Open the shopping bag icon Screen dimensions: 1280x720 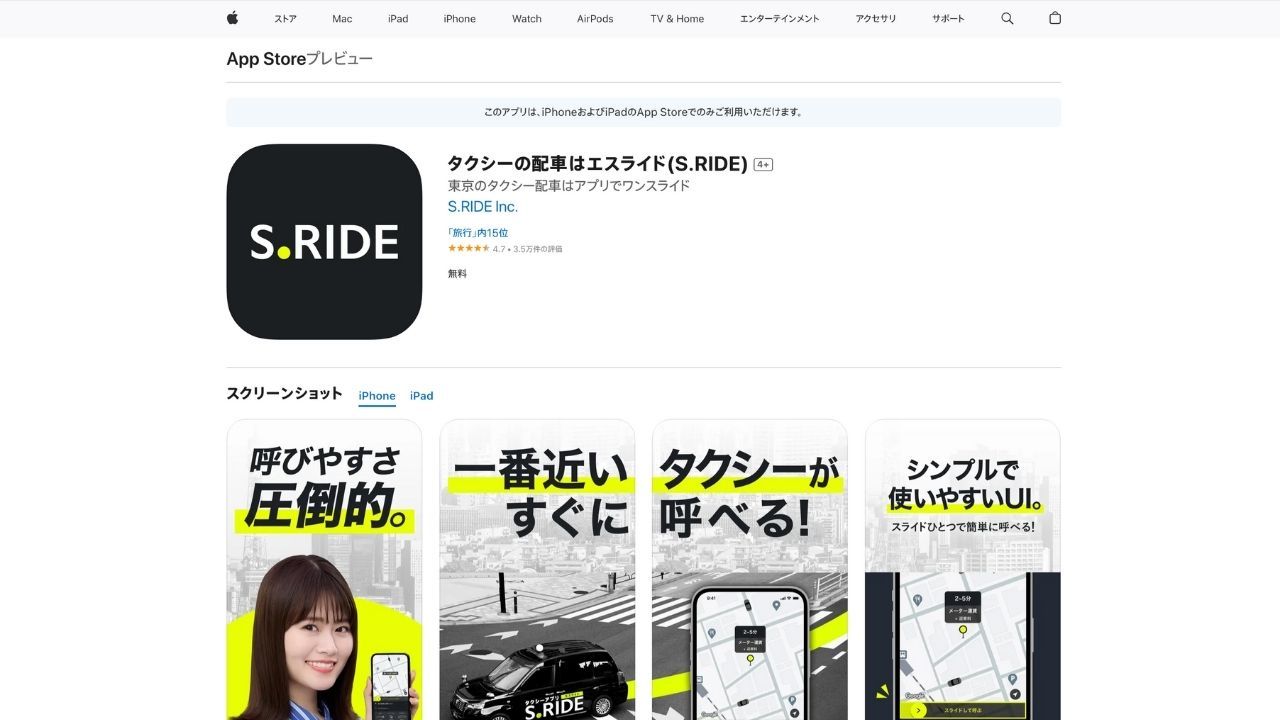[1054, 18]
